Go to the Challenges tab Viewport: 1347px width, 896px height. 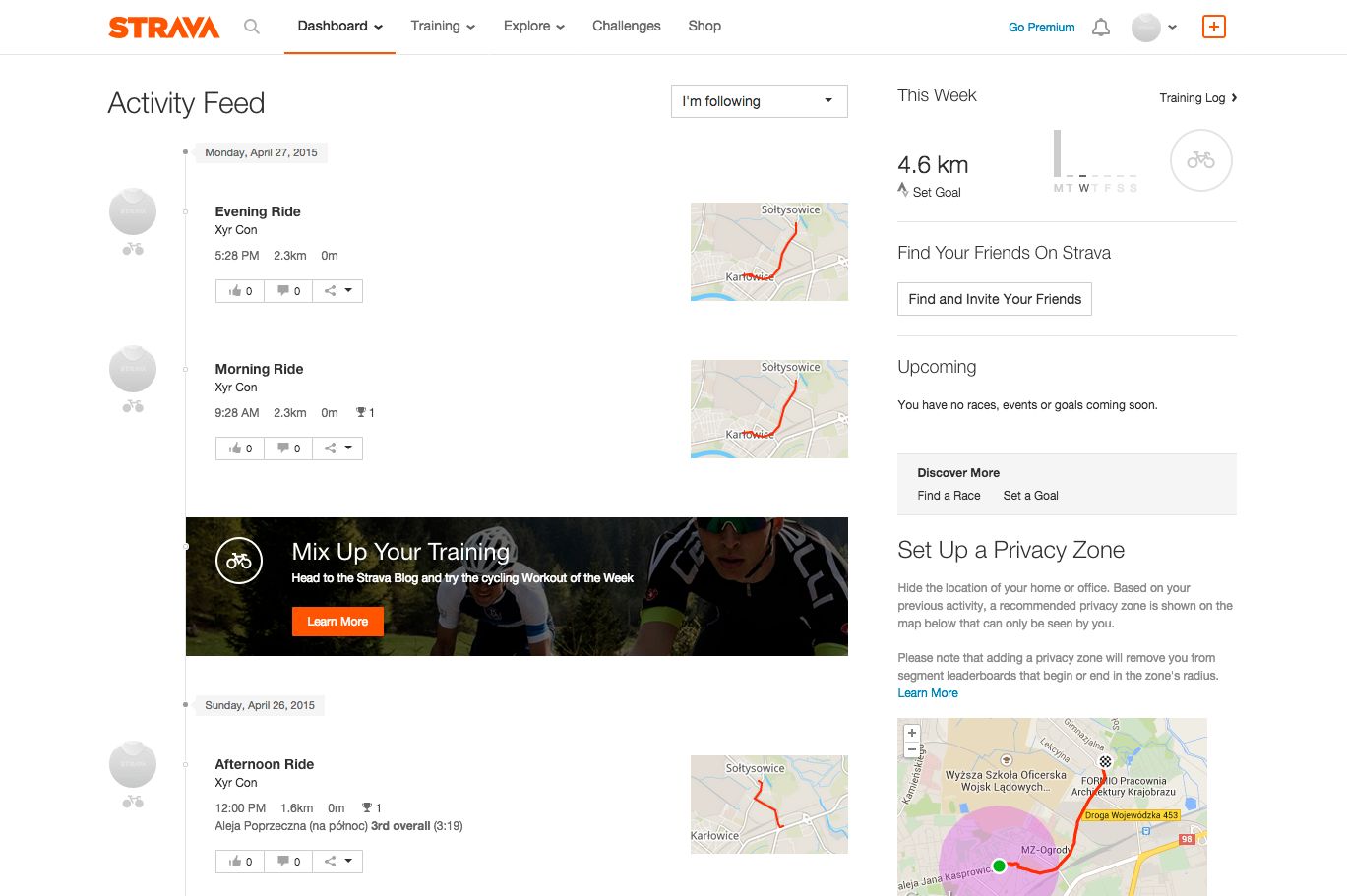click(x=627, y=27)
